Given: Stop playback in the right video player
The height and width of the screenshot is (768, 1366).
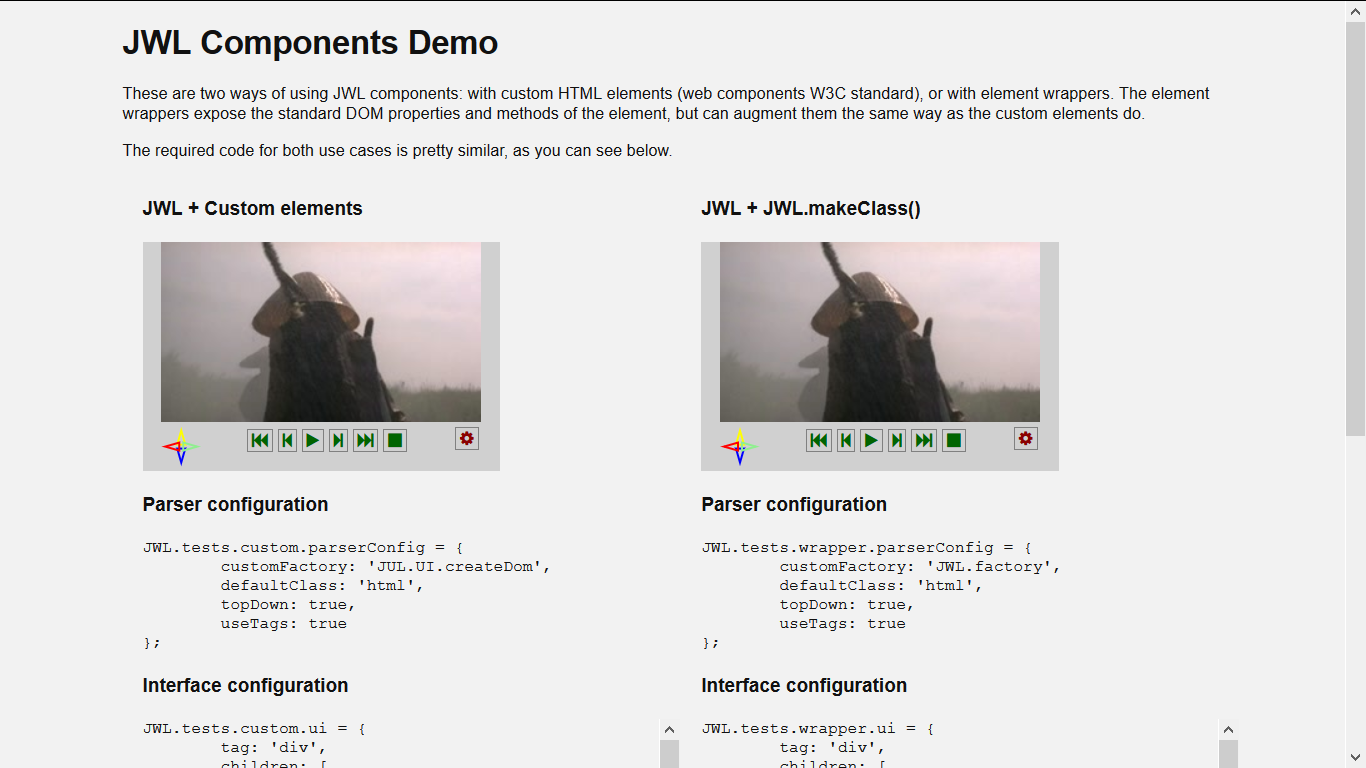Looking at the screenshot, I should [x=952, y=439].
